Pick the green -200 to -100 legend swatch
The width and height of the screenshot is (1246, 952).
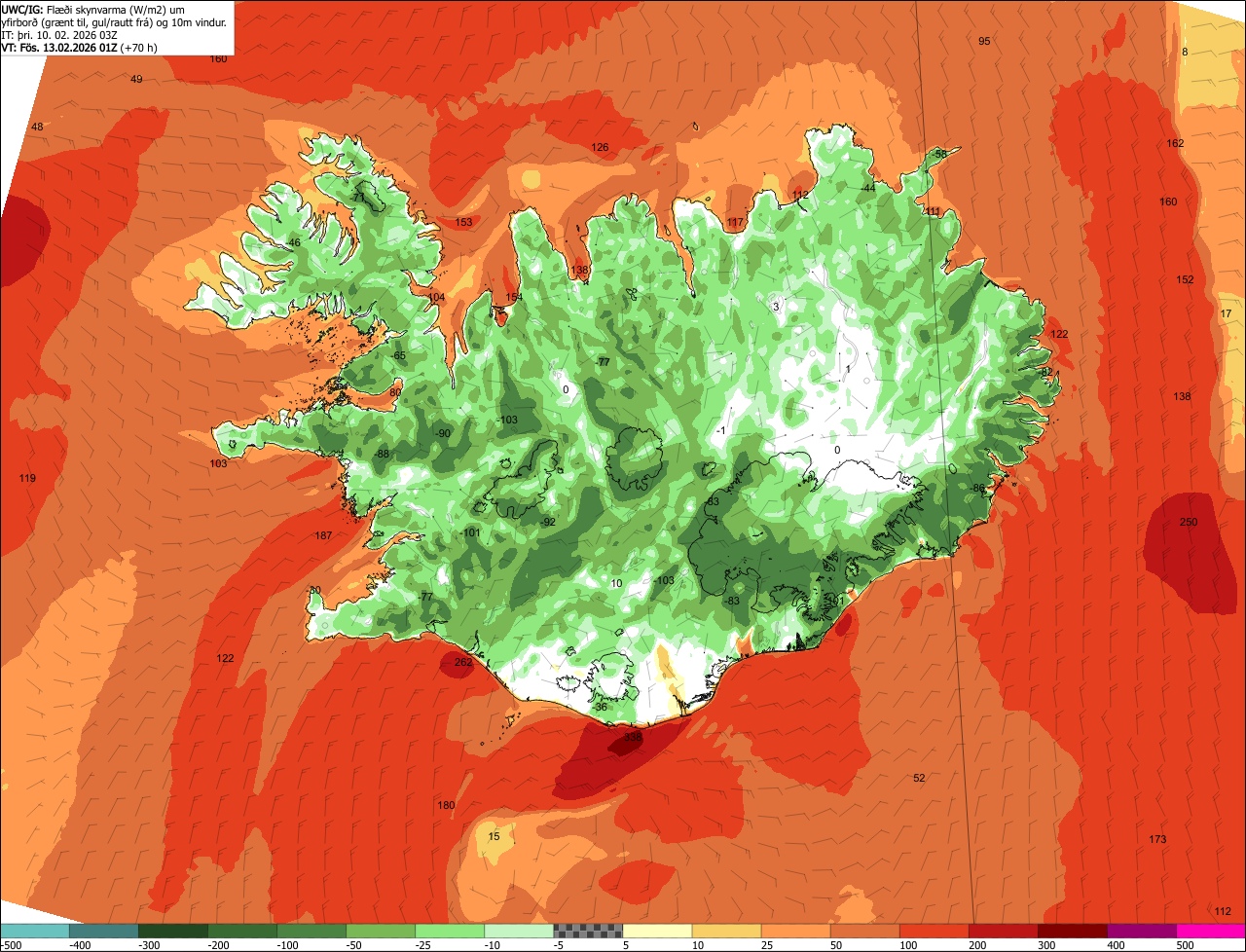pyautogui.click(x=241, y=930)
